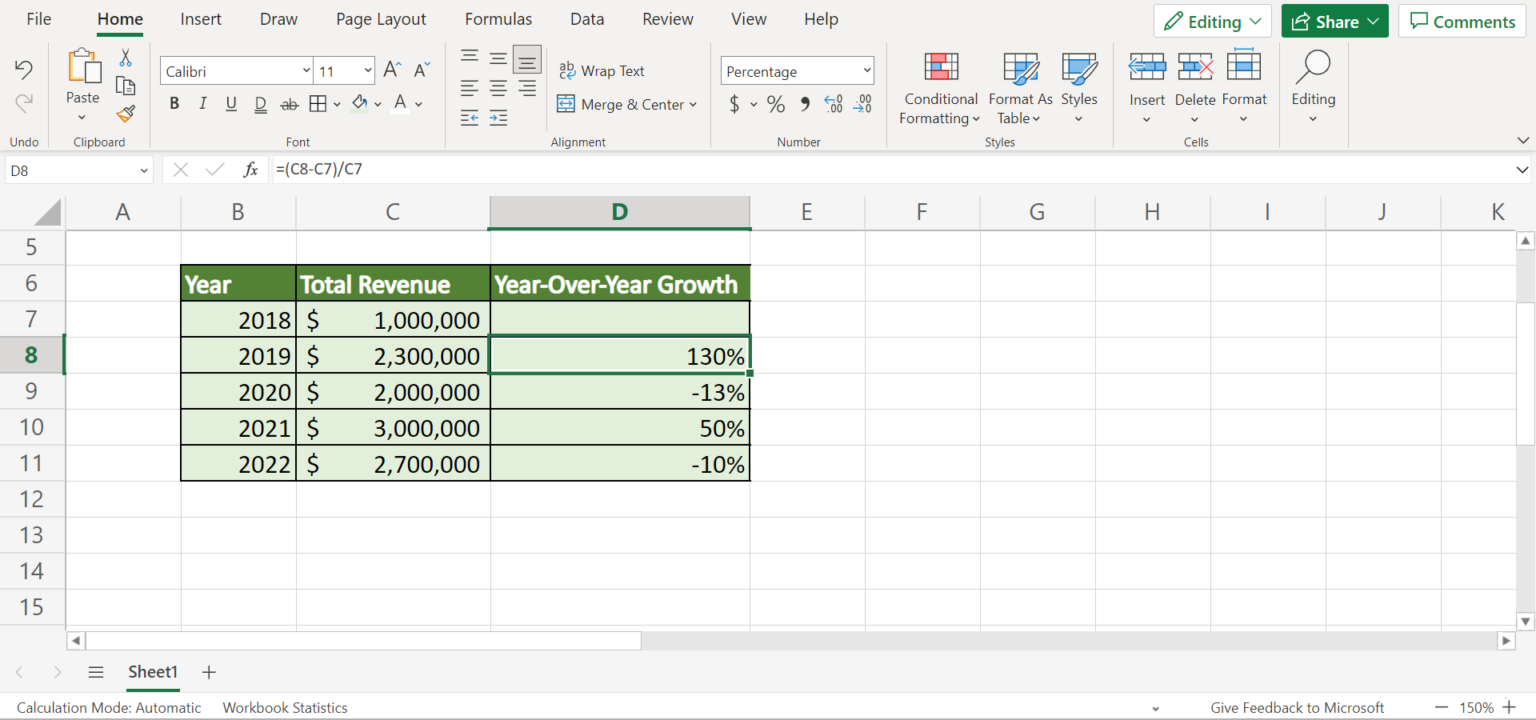
Task: Expand the Editing mode dropdown
Action: tap(1256, 21)
